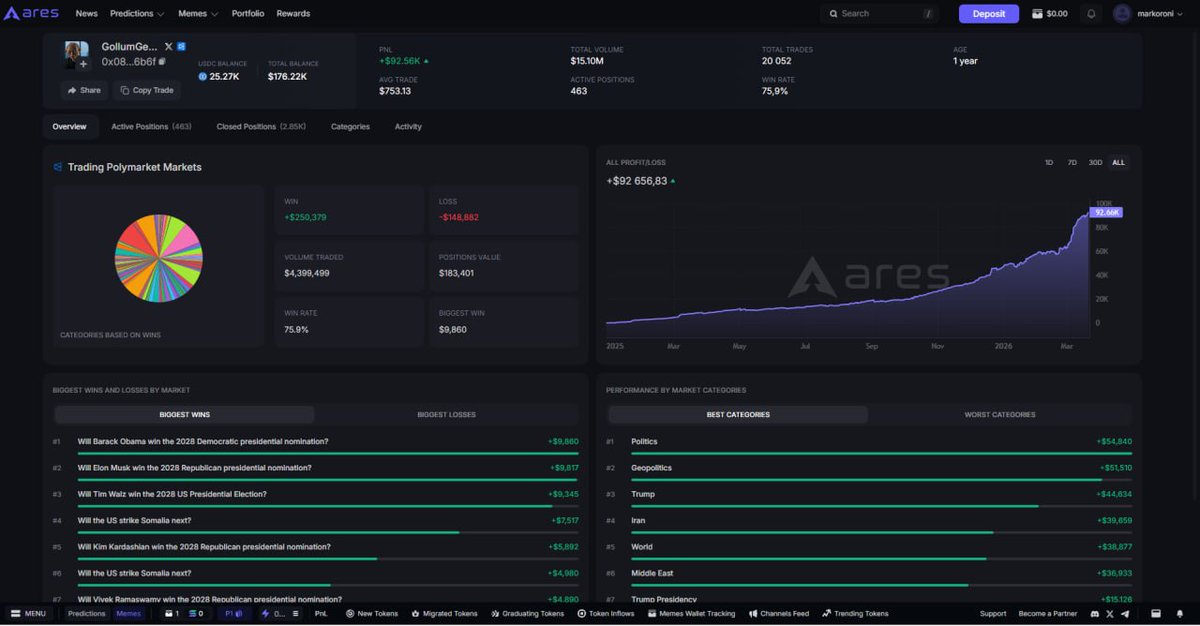Show the BIGGEST LOSSES list
Image resolution: width=1200 pixels, height=626 pixels.
coord(446,414)
